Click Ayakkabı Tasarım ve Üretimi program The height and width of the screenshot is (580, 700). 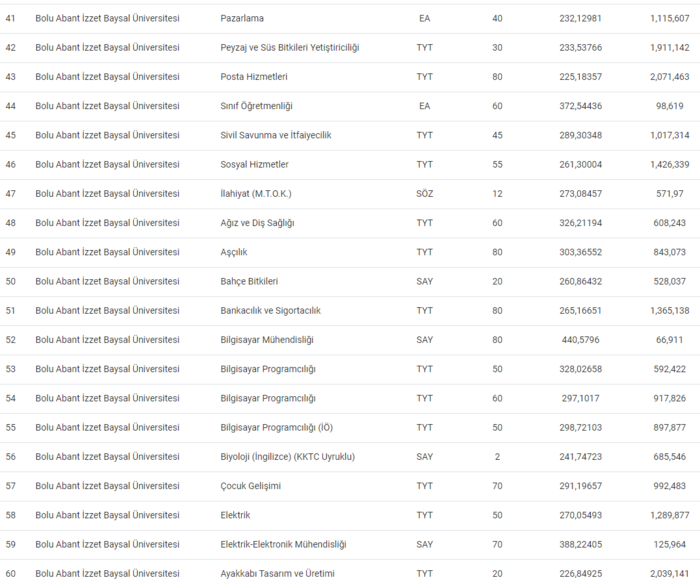pyautogui.click(x=277, y=573)
